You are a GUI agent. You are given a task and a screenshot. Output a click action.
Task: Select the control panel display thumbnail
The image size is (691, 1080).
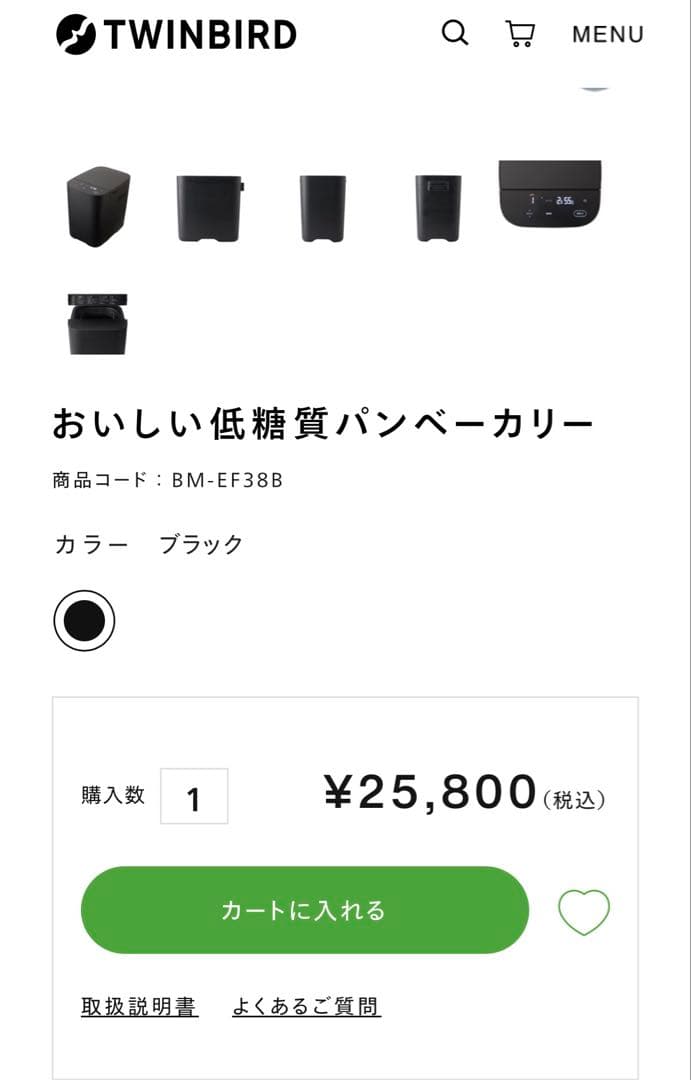click(x=551, y=194)
